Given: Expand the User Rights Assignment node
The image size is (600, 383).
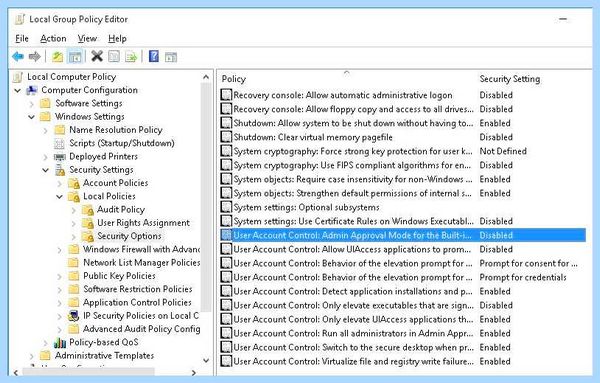Looking at the screenshot, I should 73,223.
